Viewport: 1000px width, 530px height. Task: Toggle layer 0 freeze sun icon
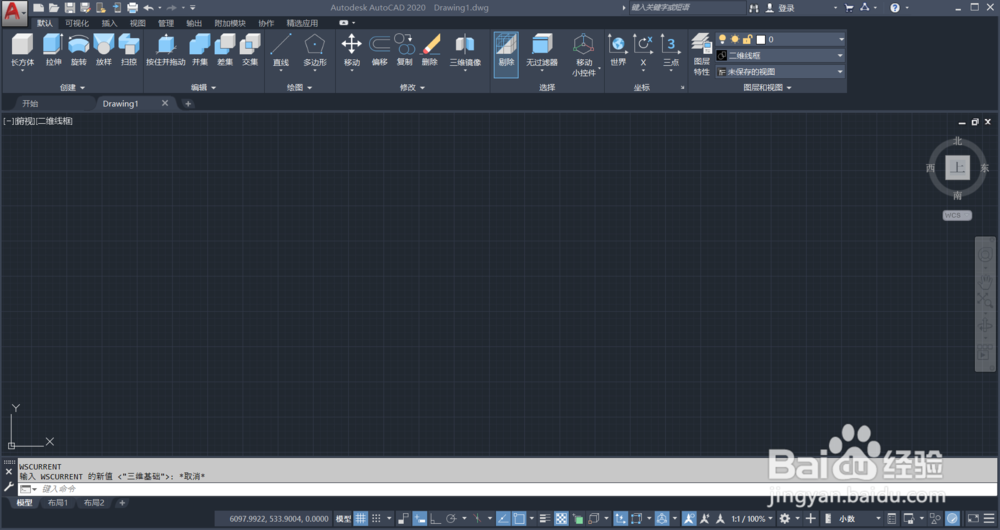tap(735, 40)
